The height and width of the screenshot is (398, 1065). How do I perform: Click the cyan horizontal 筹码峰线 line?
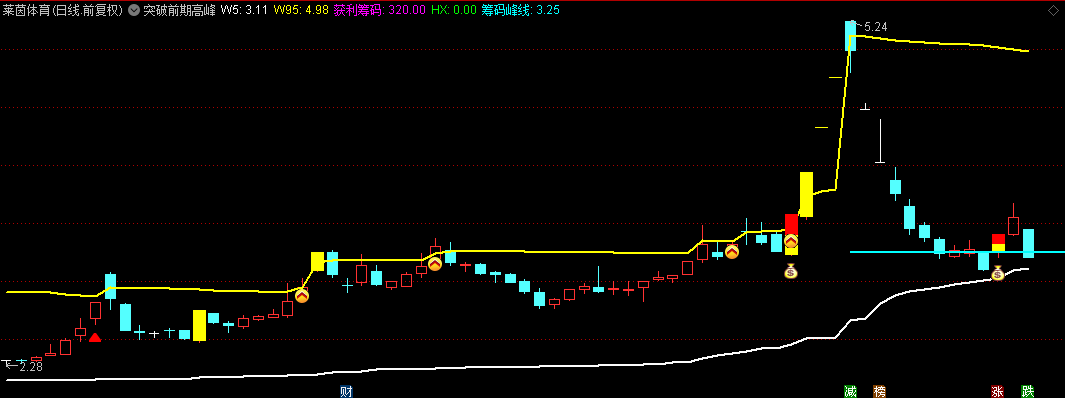957,252
